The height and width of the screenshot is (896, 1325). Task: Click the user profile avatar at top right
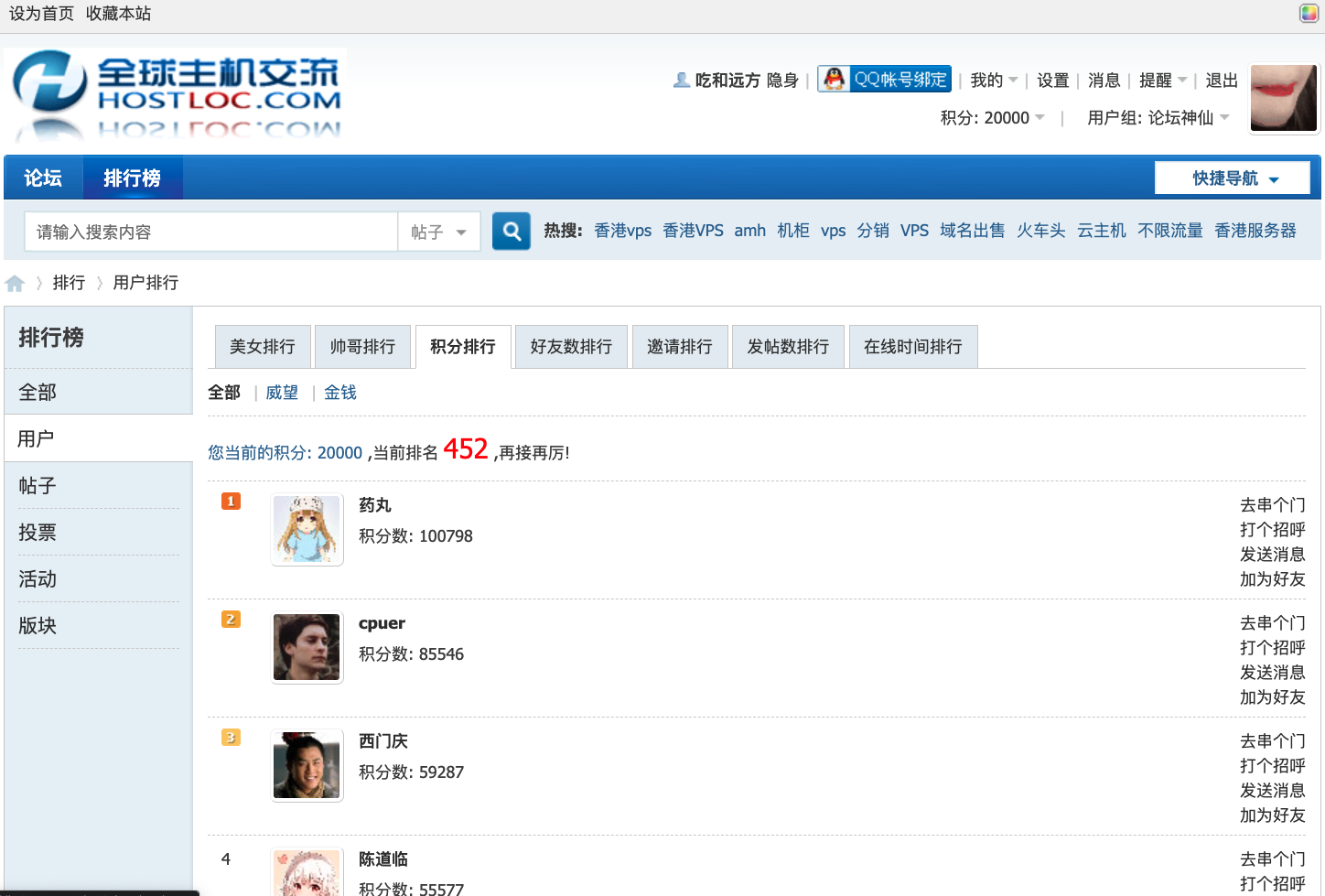point(1283,98)
